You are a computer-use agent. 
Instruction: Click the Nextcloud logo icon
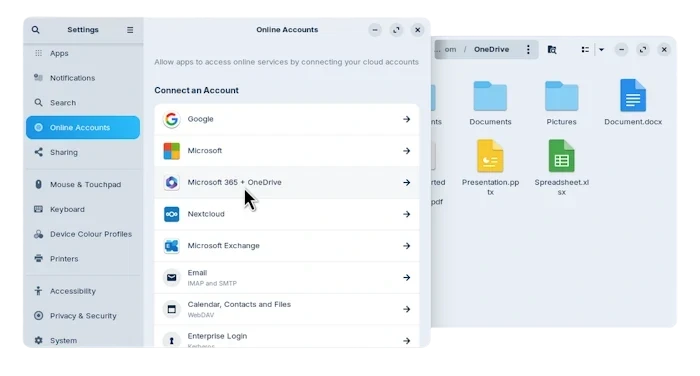coord(171,214)
